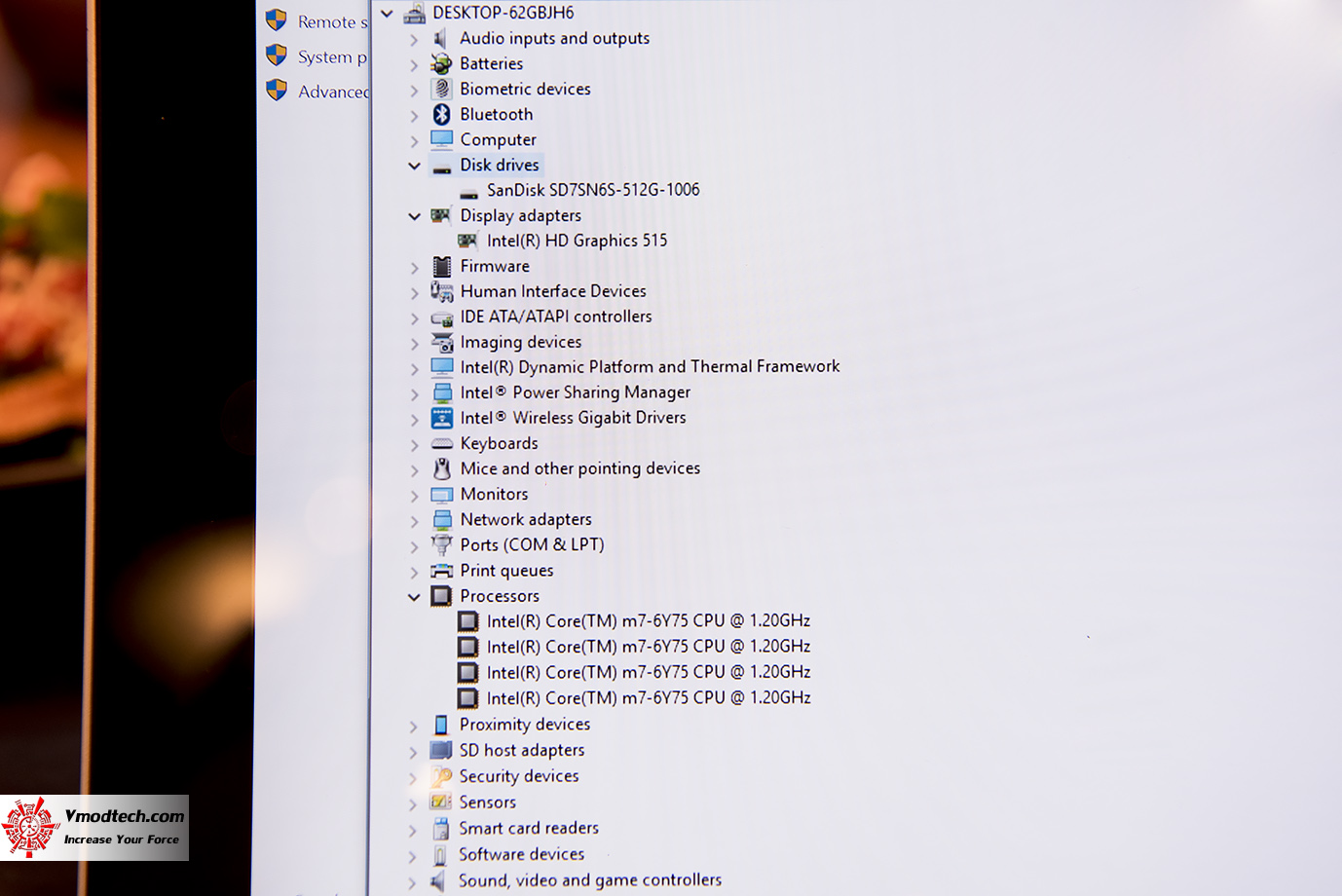Select the 'SanDisk SD7SN6S-512G-1006' drive entry
The image size is (1342, 896).
[593, 190]
